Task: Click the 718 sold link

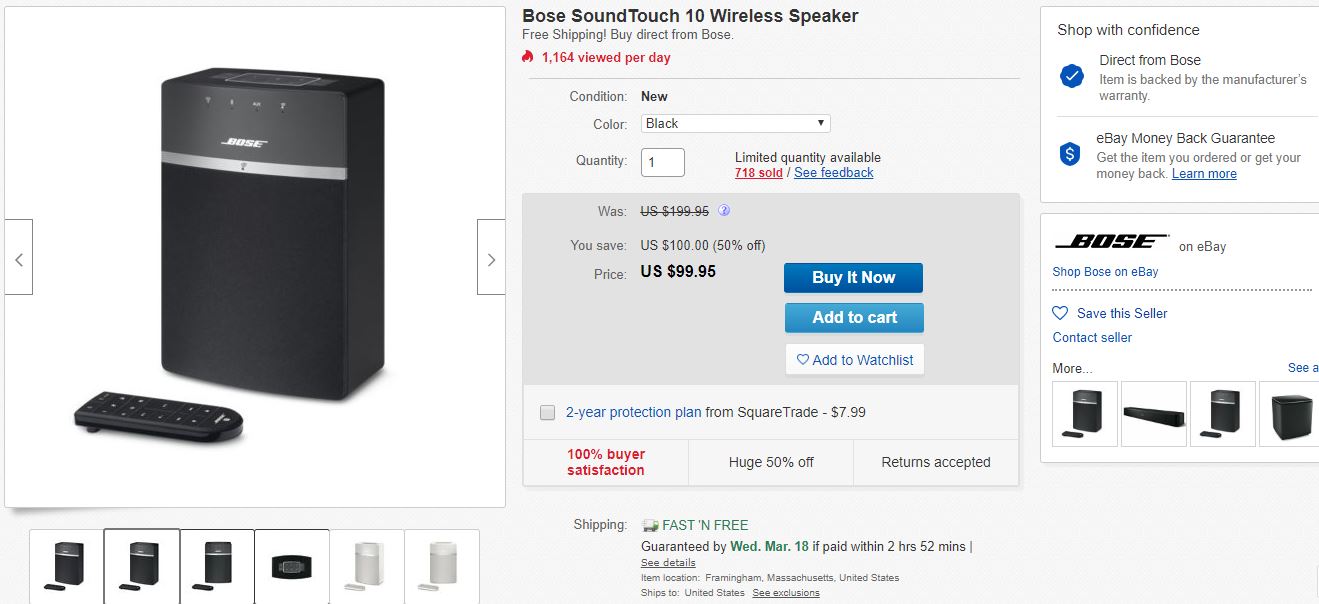Action: point(758,173)
